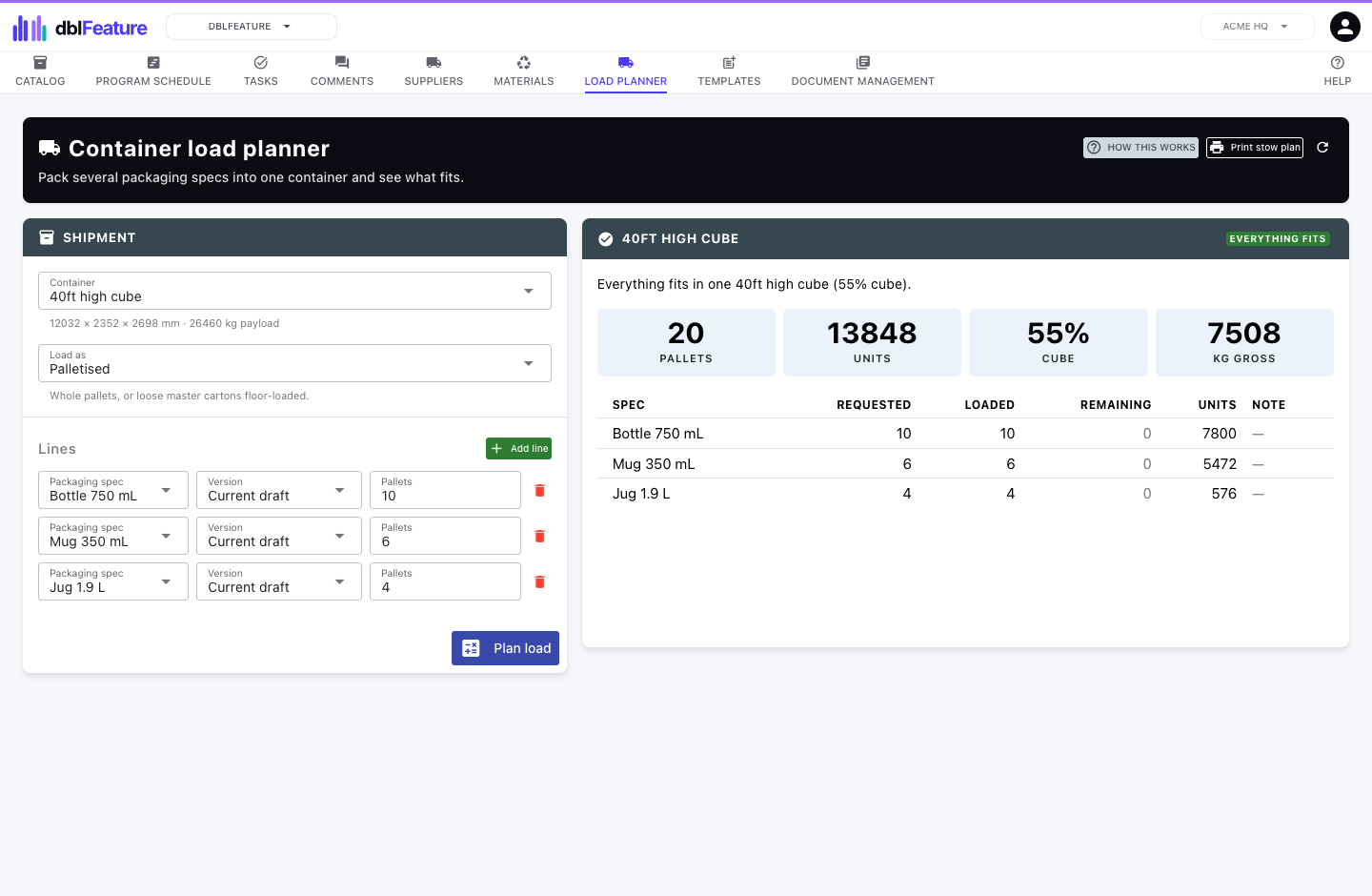
Task: Select the Bottle 750 mL results row
Action: [965, 434]
